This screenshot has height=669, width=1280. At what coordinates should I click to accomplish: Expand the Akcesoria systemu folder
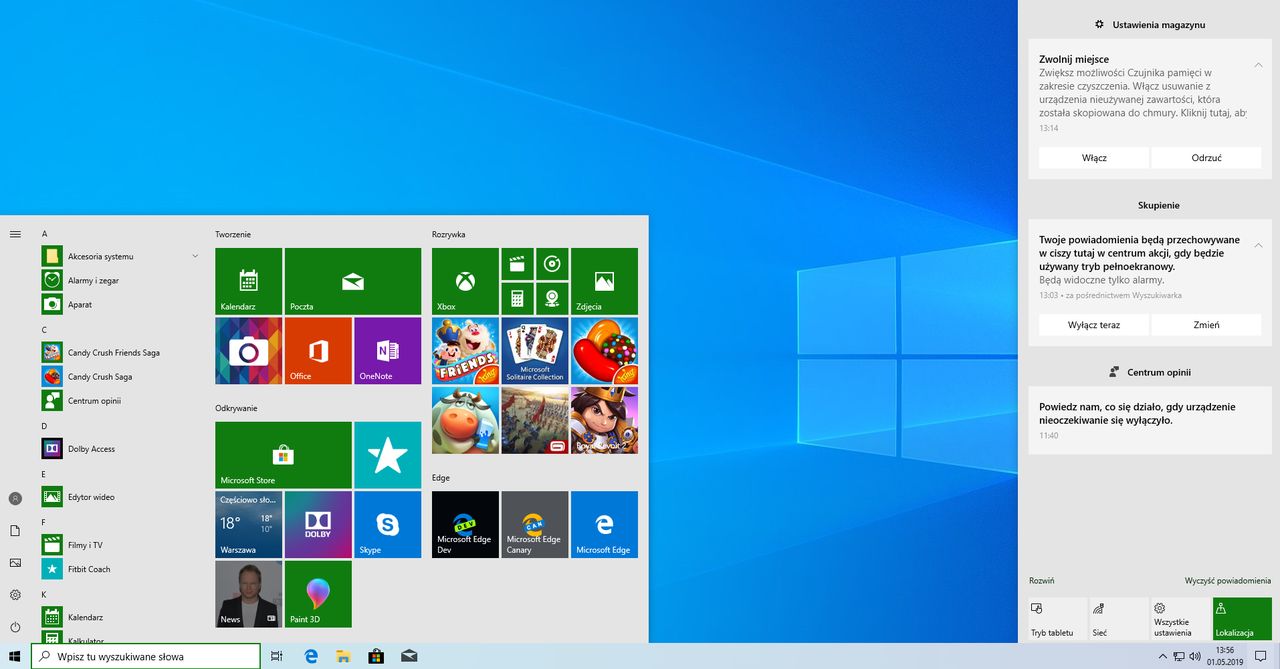pyautogui.click(x=195, y=256)
